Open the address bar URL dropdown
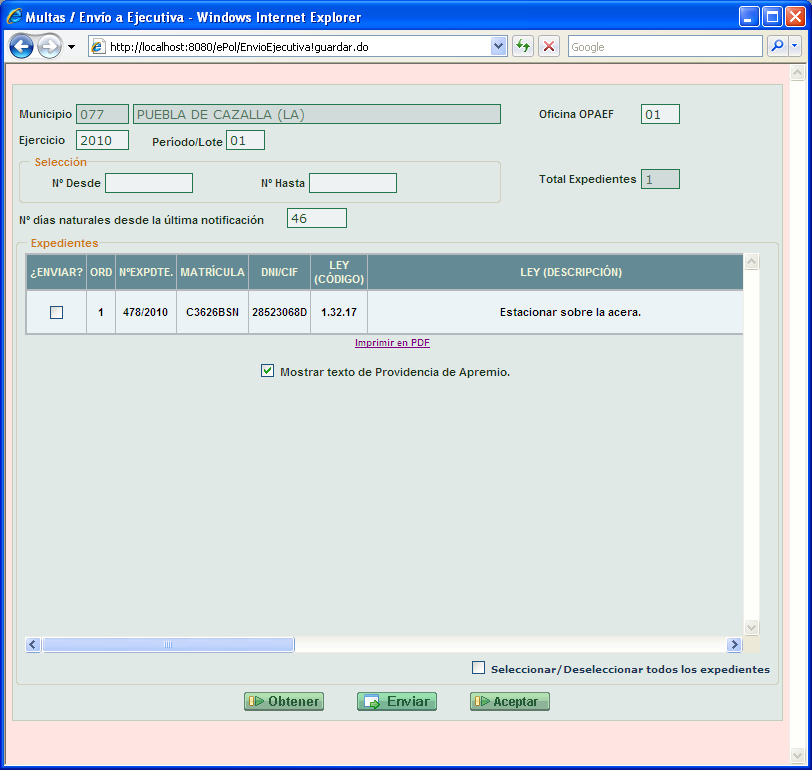The height and width of the screenshot is (770, 812). click(499, 47)
